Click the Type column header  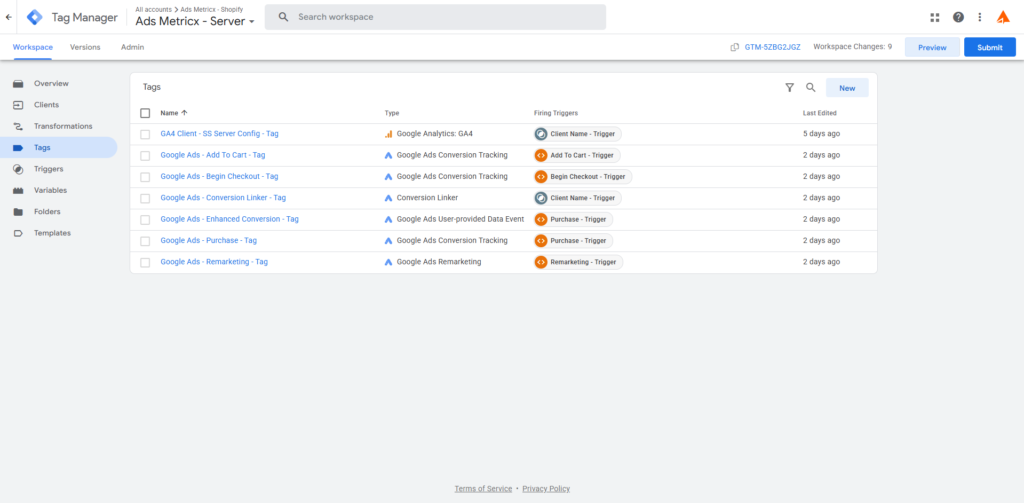pos(392,113)
